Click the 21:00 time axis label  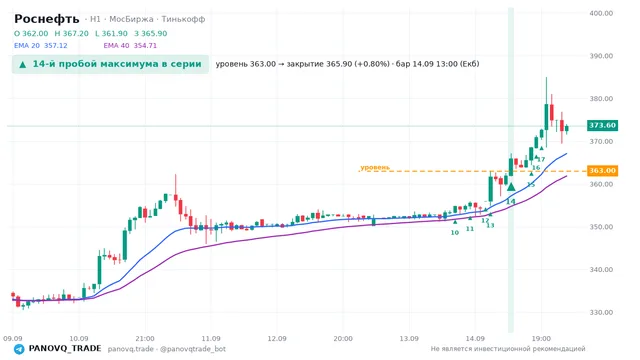145,338
